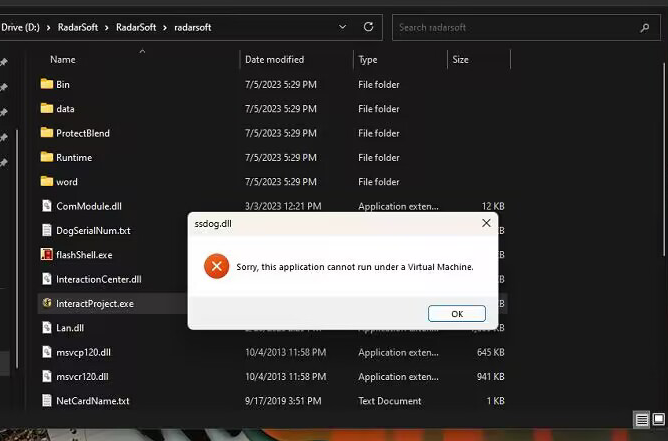Switch to large thumbnails view layout

pyautogui.click(x=659, y=419)
